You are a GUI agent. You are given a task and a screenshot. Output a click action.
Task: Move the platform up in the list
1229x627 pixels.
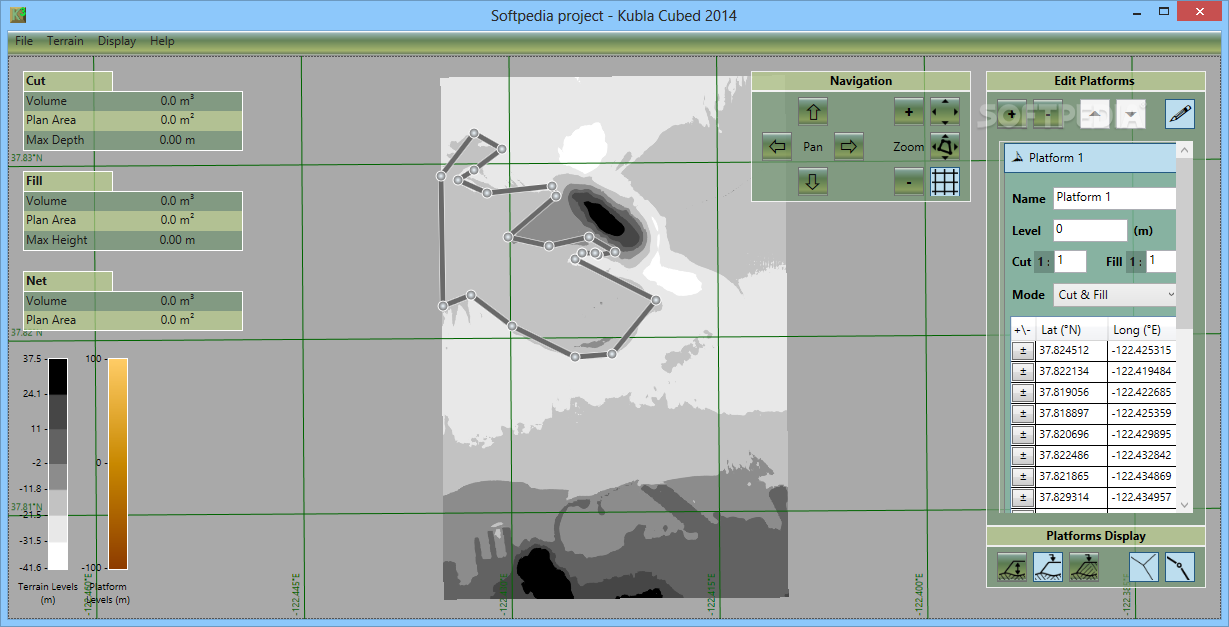pos(1095,114)
